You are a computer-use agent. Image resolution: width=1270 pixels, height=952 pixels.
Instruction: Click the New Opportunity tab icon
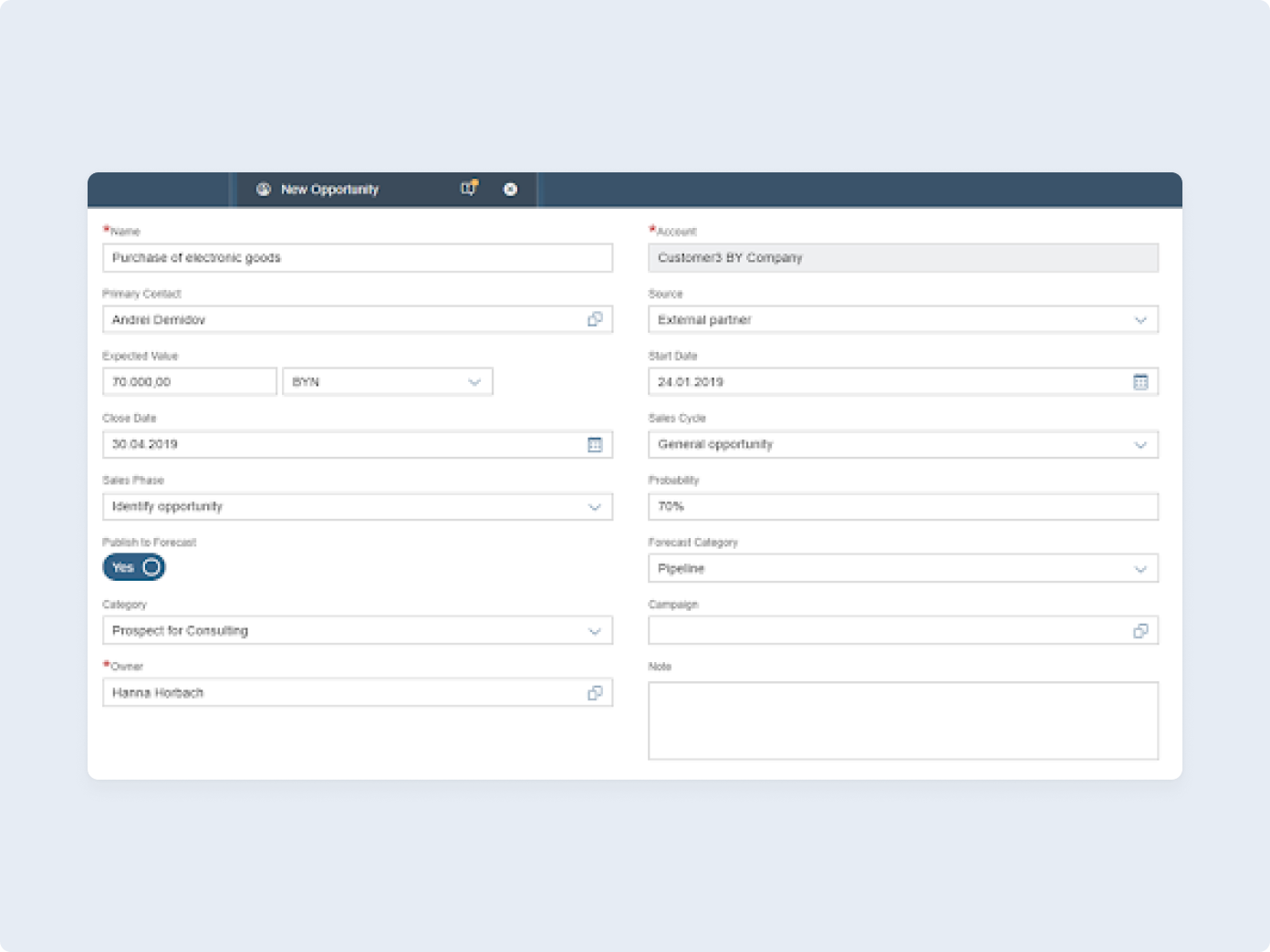(x=264, y=190)
